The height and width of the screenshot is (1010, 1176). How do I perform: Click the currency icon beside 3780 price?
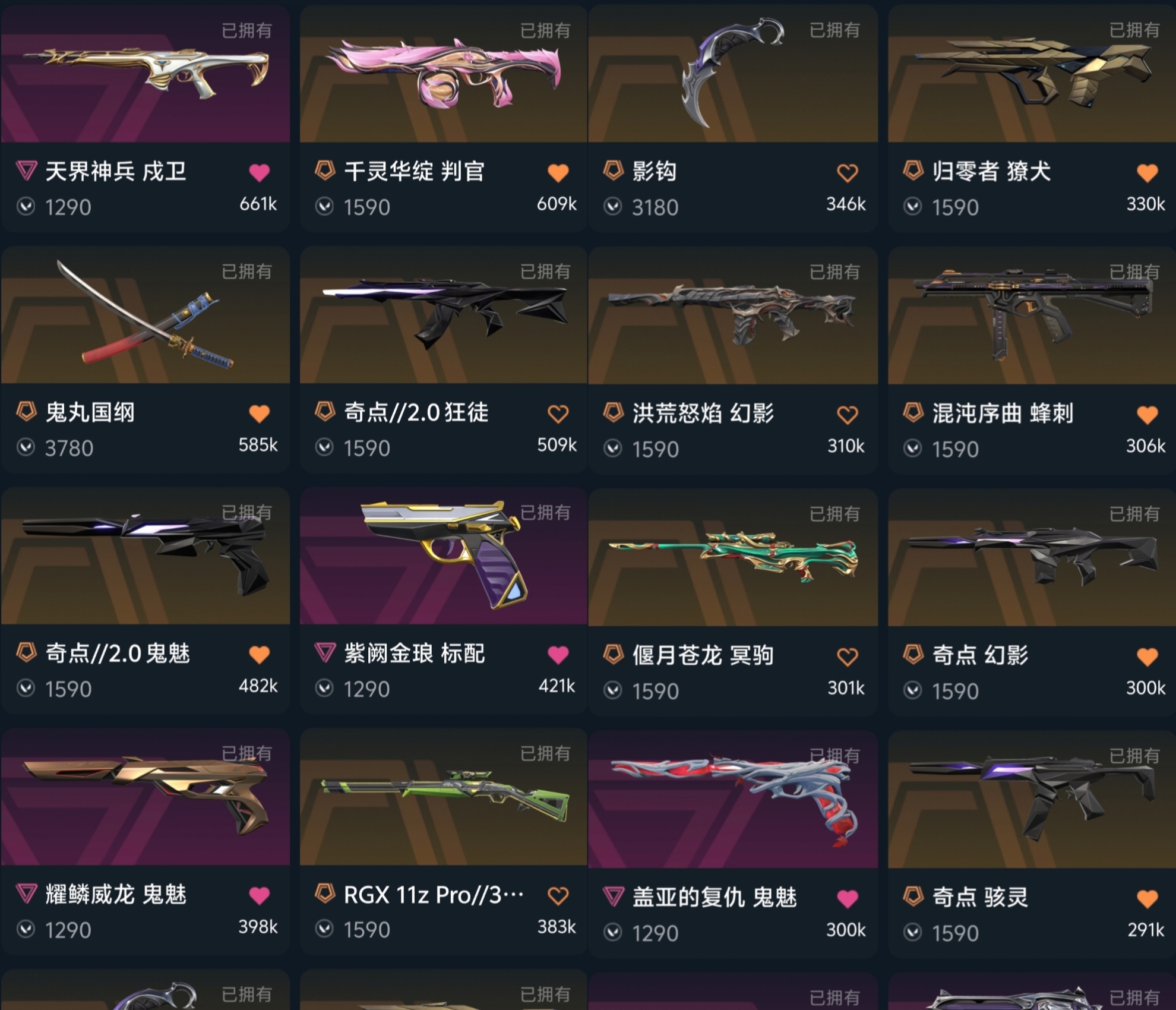(26, 447)
